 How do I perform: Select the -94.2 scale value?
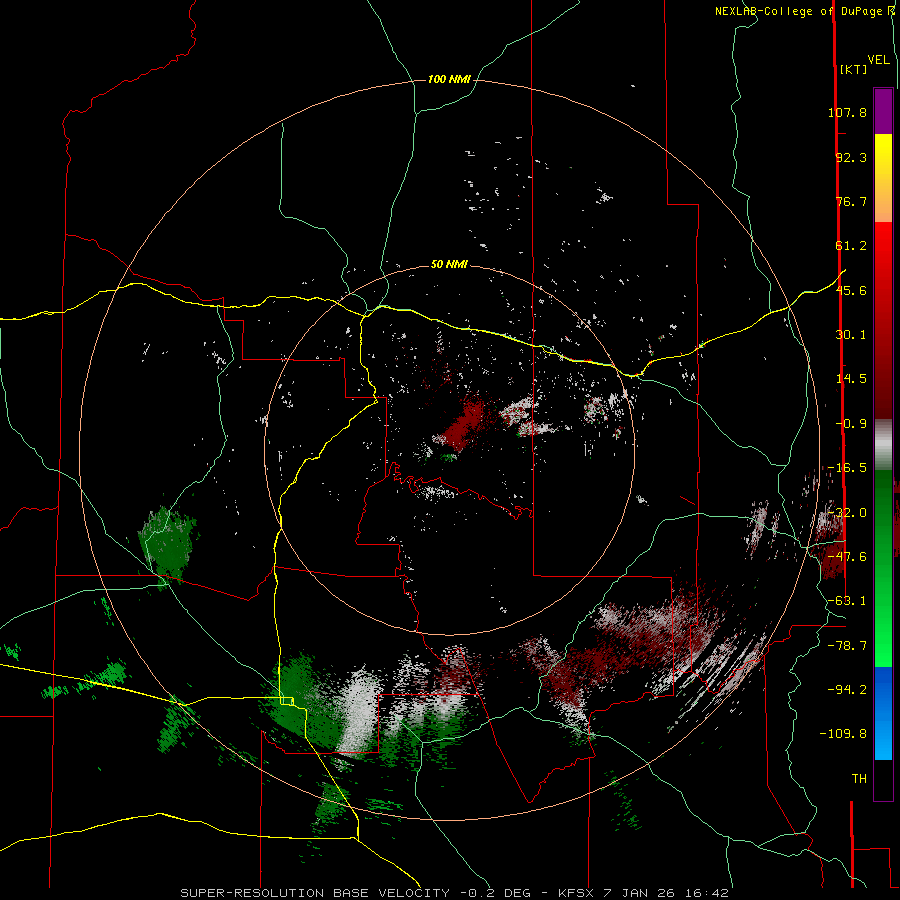tap(847, 689)
